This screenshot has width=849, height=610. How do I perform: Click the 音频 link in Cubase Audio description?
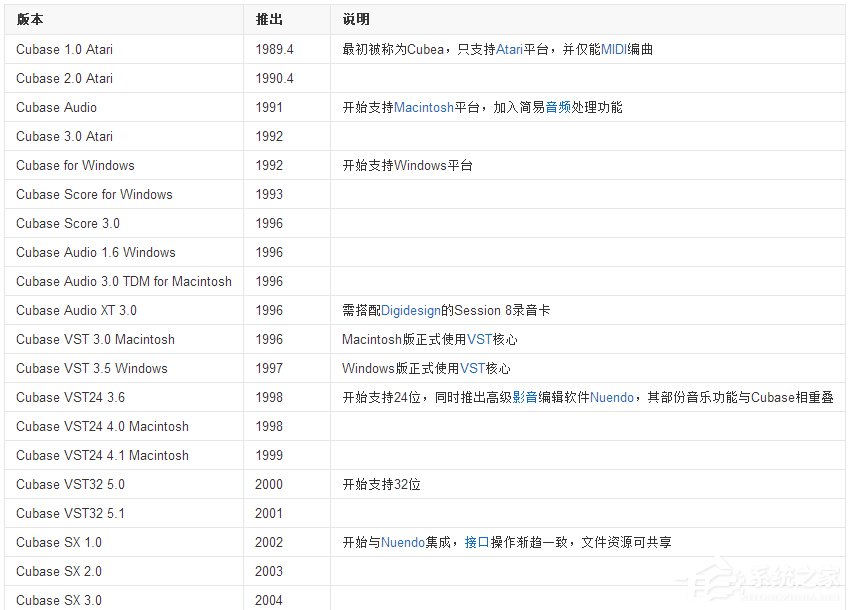tap(558, 107)
